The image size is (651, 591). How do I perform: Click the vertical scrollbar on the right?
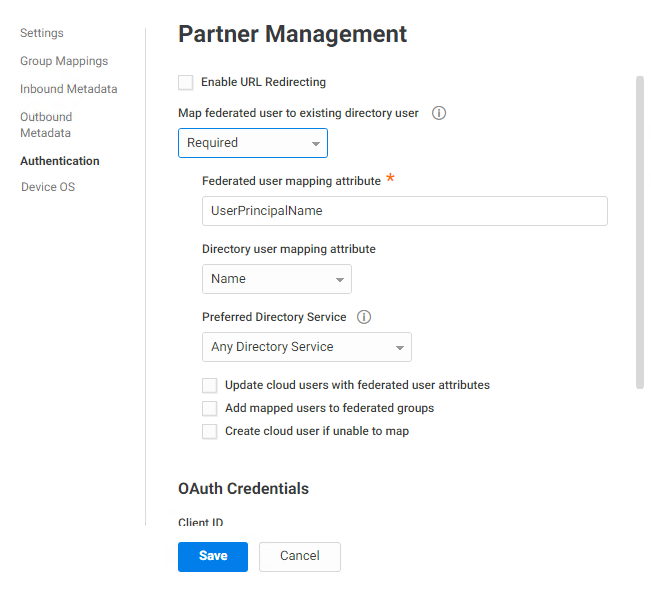tap(640, 233)
